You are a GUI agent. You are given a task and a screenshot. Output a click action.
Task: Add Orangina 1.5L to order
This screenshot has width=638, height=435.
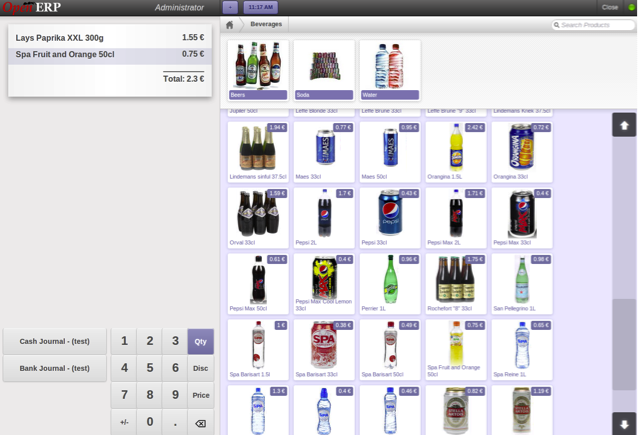point(456,152)
